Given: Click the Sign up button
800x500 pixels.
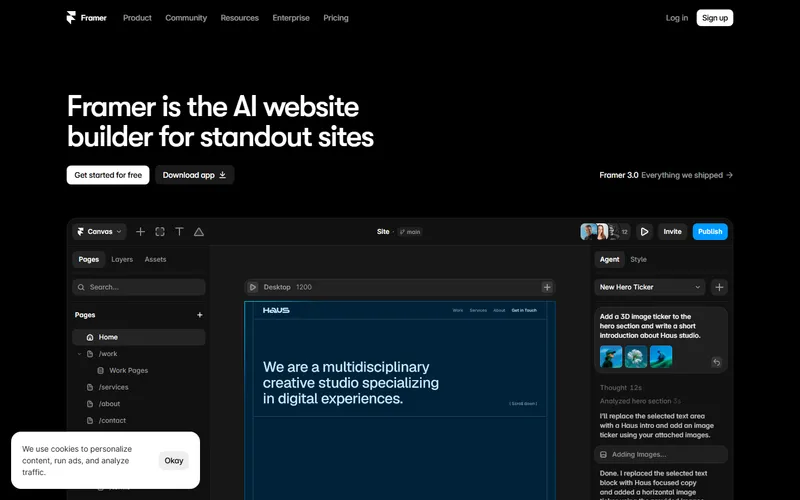Looking at the screenshot, I should (x=715, y=18).
